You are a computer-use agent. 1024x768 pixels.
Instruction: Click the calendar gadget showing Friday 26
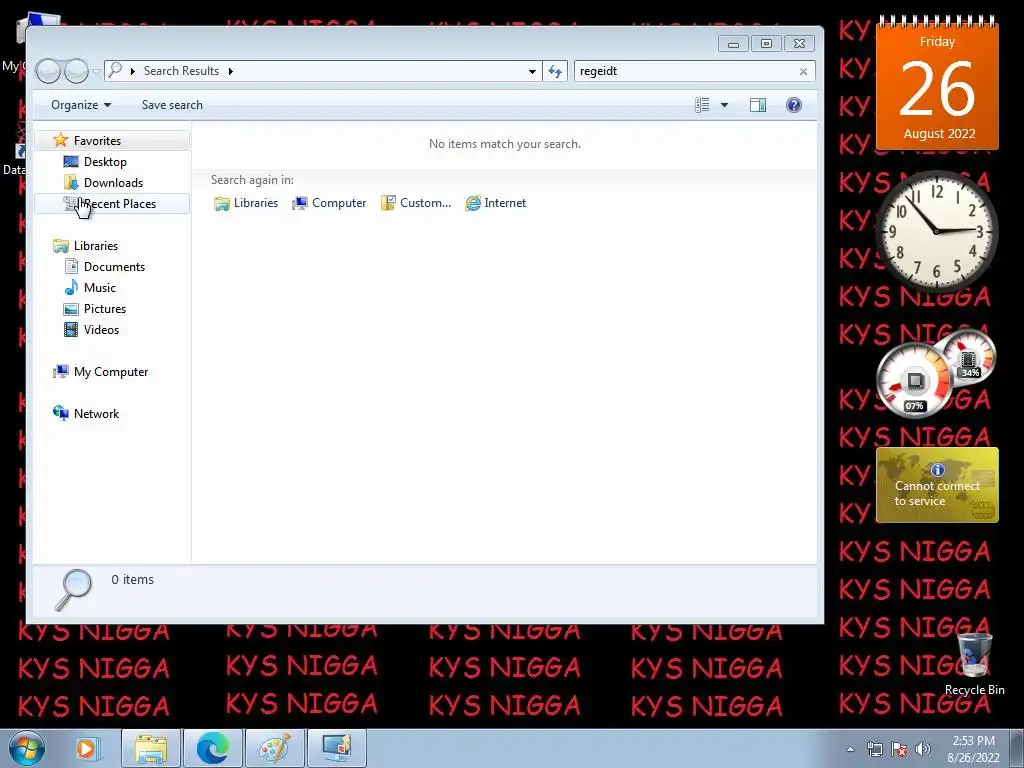(x=937, y=83)
